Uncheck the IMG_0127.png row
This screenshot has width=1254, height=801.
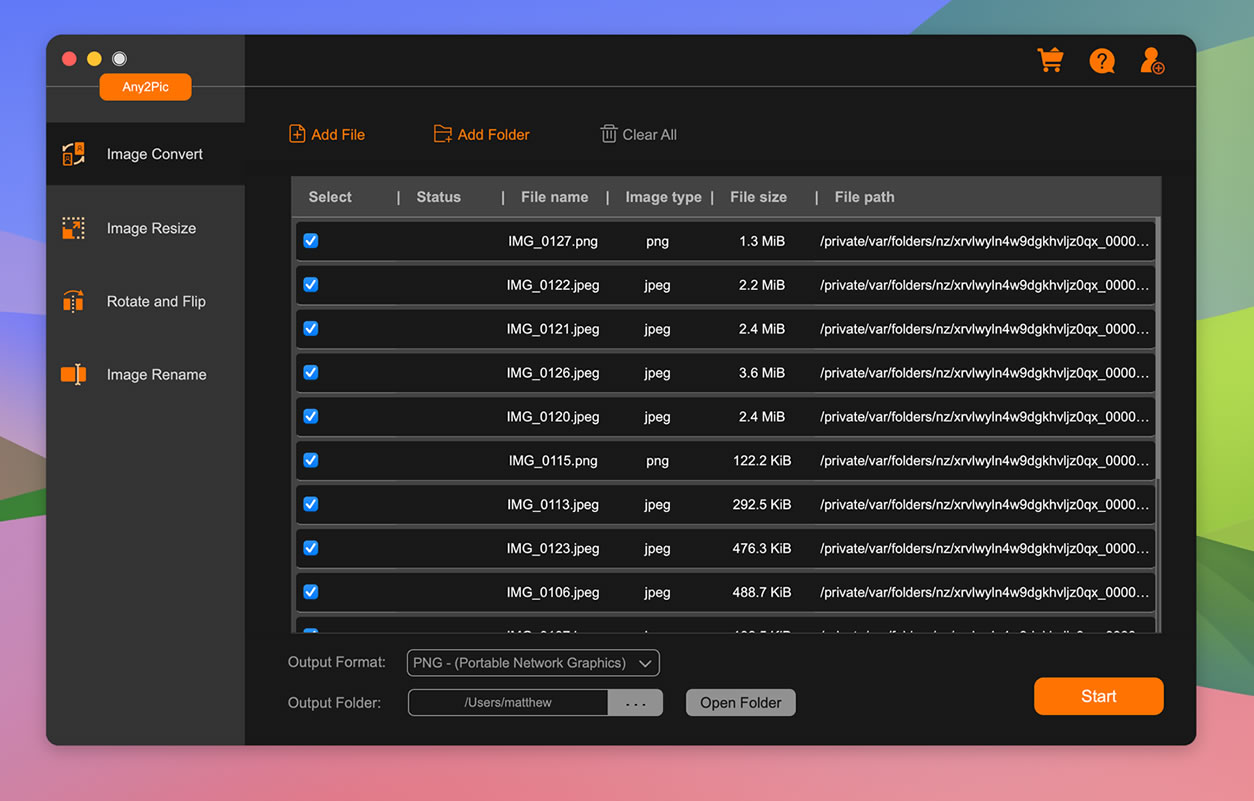[x=311, y=241]
